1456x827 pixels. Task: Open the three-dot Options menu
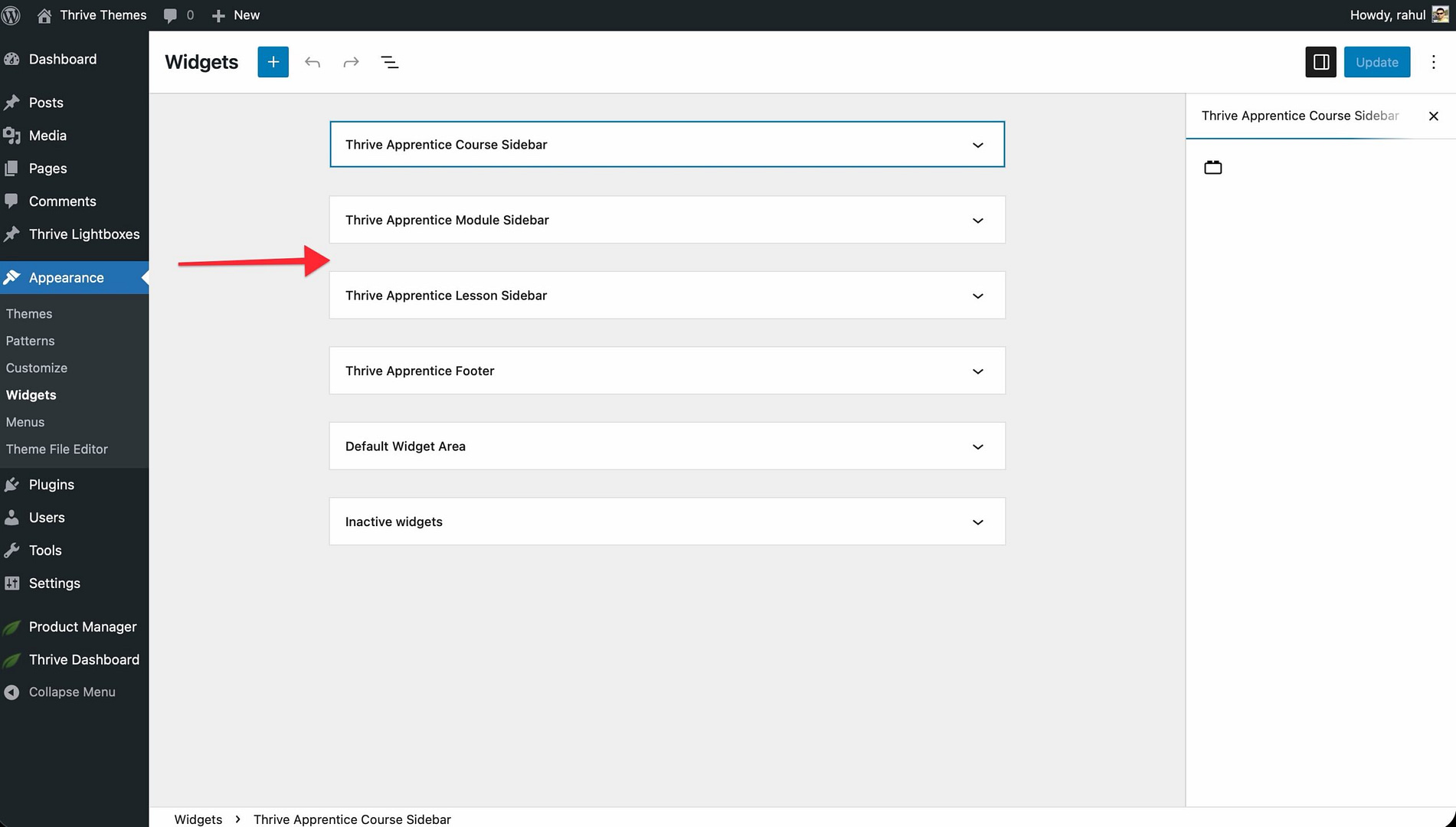coord(1433,62)
